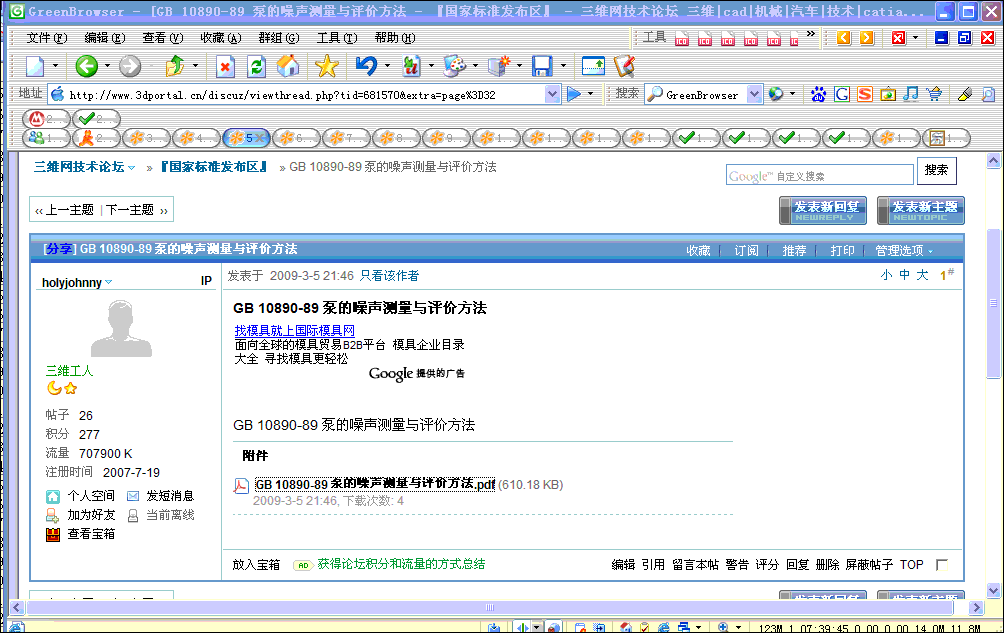Open the back button history dropdown arrow

click(x=106, y=66)
